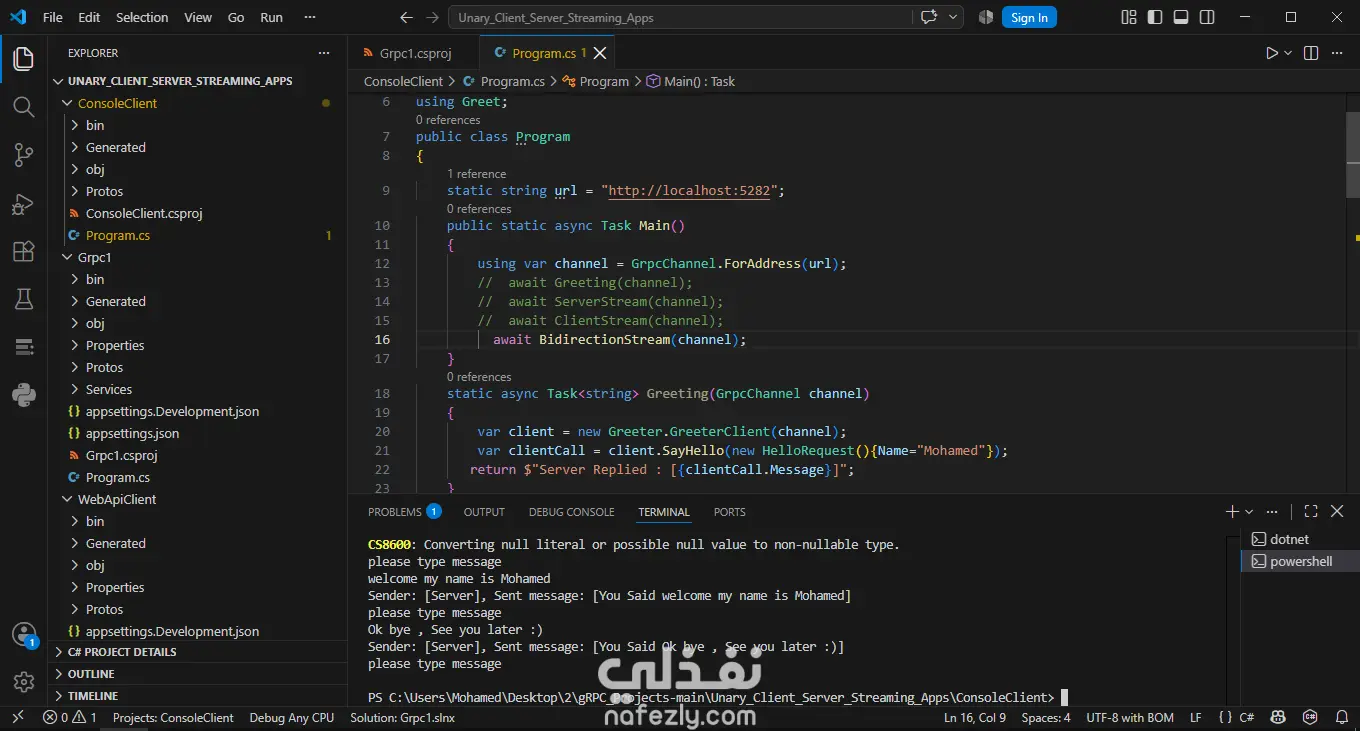Click the Spaces: 4 indentation selector

pos(1046,718)
